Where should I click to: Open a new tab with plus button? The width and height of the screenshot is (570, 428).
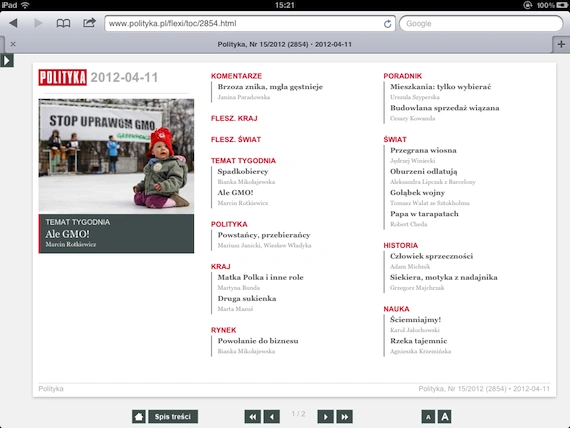point(561,44)
